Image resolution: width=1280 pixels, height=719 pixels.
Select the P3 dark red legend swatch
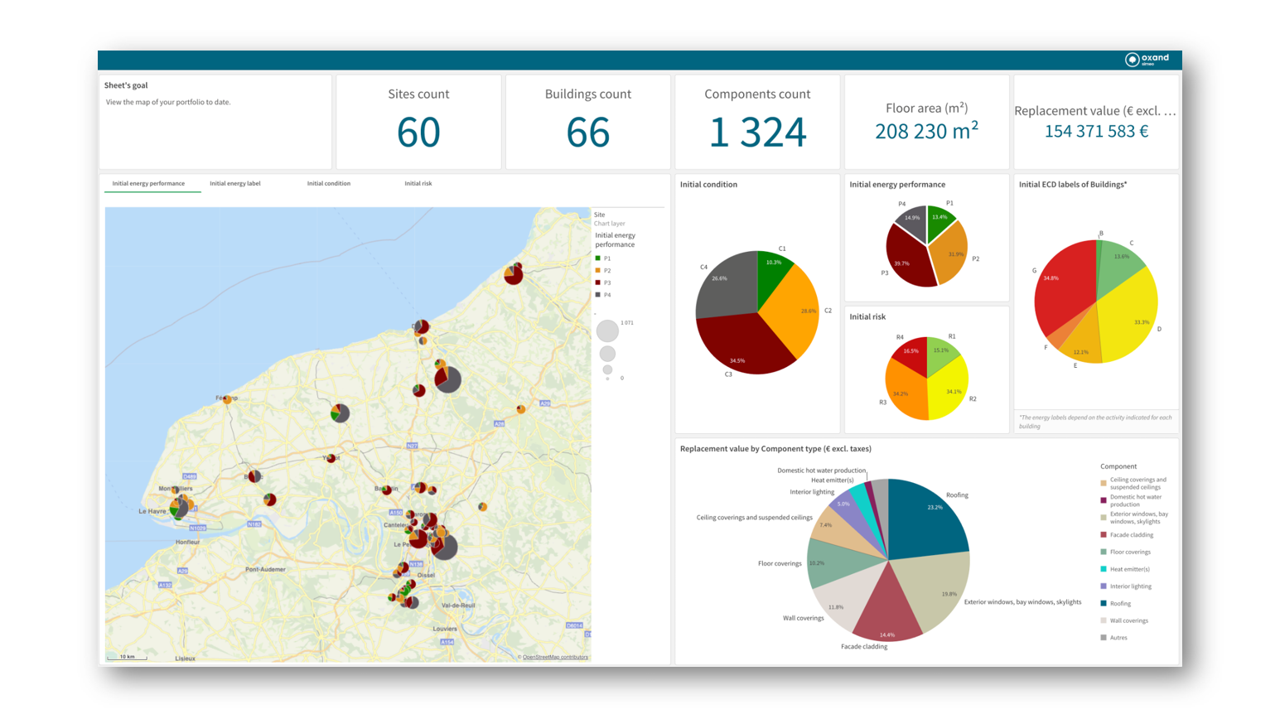point(599,283)
